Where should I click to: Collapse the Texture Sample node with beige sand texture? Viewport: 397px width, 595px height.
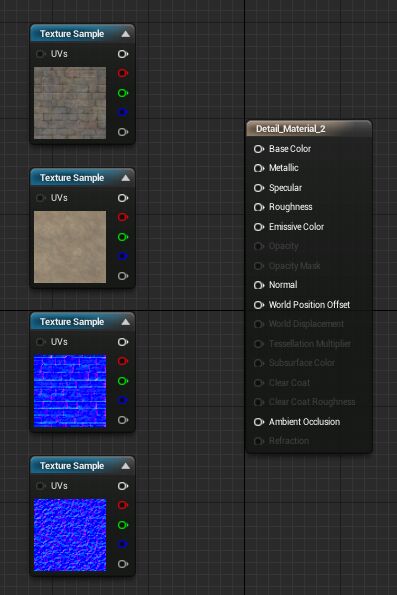[x=126, y=178]
